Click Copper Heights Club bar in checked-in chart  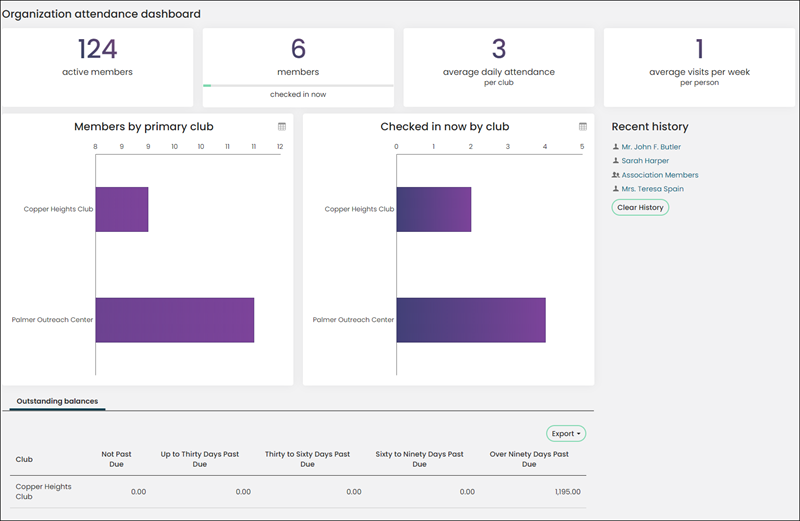(434, 209)
